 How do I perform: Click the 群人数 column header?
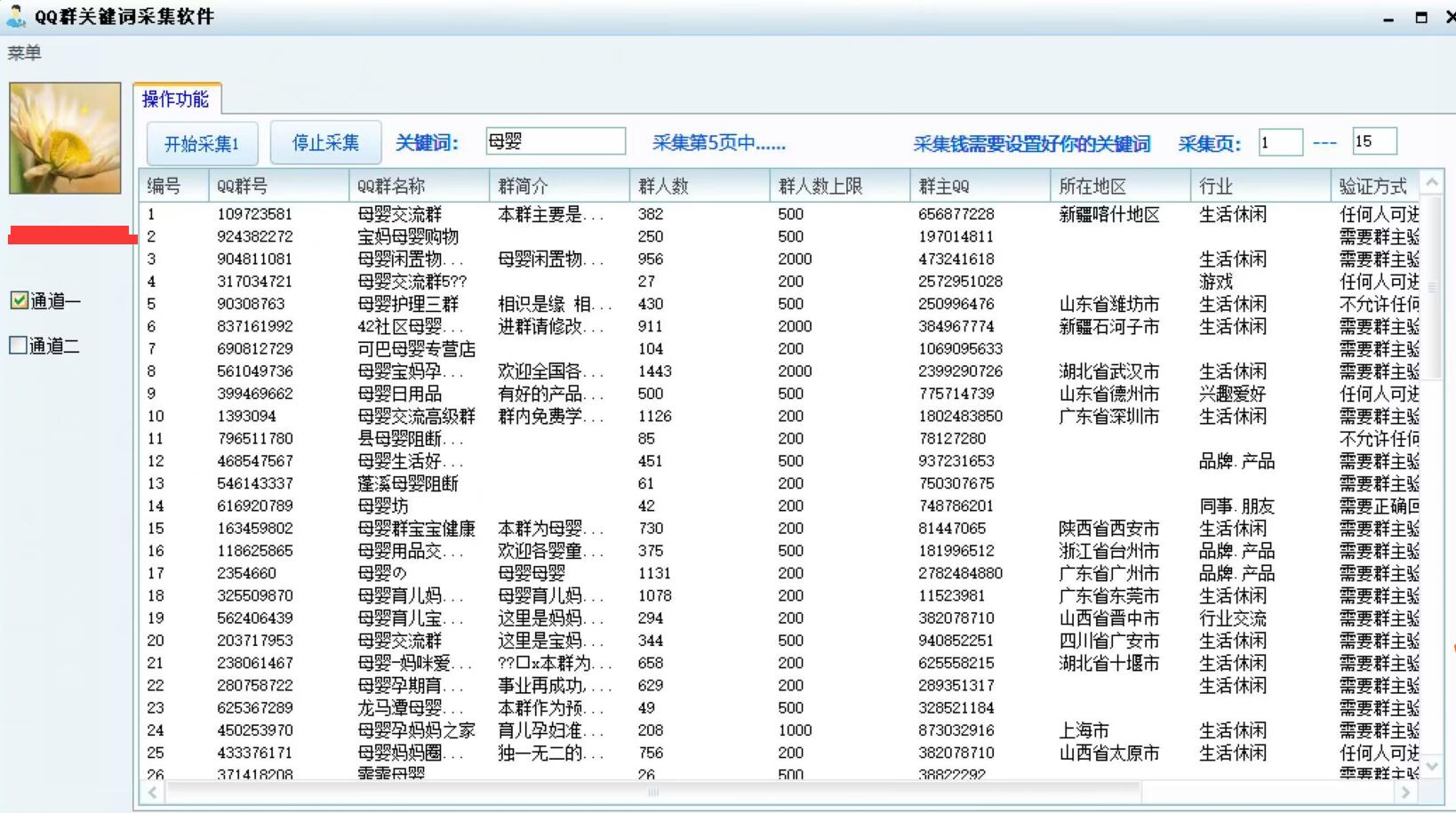(700, 186)
